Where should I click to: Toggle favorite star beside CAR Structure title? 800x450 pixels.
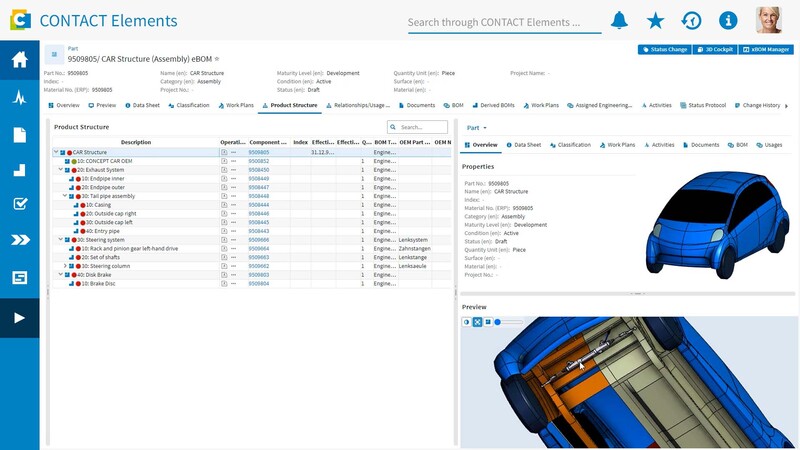point(217,59)
